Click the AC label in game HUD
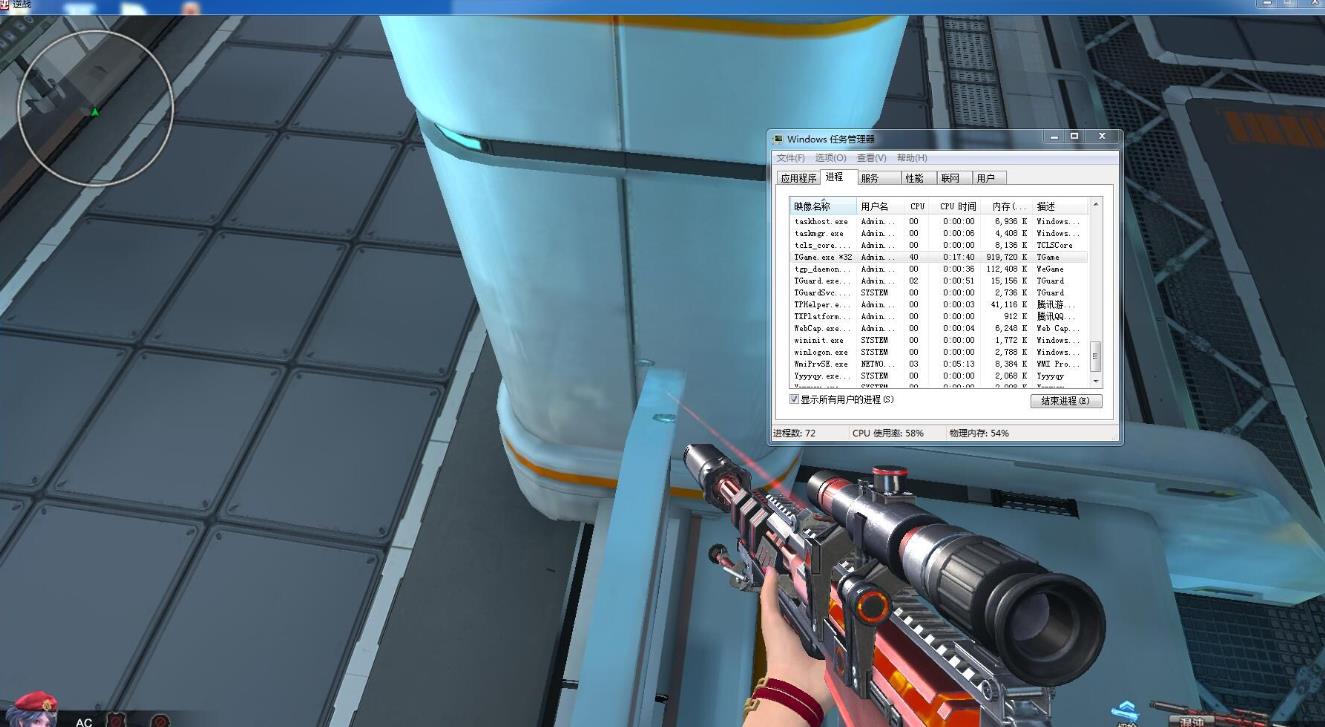The height and width of the screenshot is (727, 1325). coord(84,722)
